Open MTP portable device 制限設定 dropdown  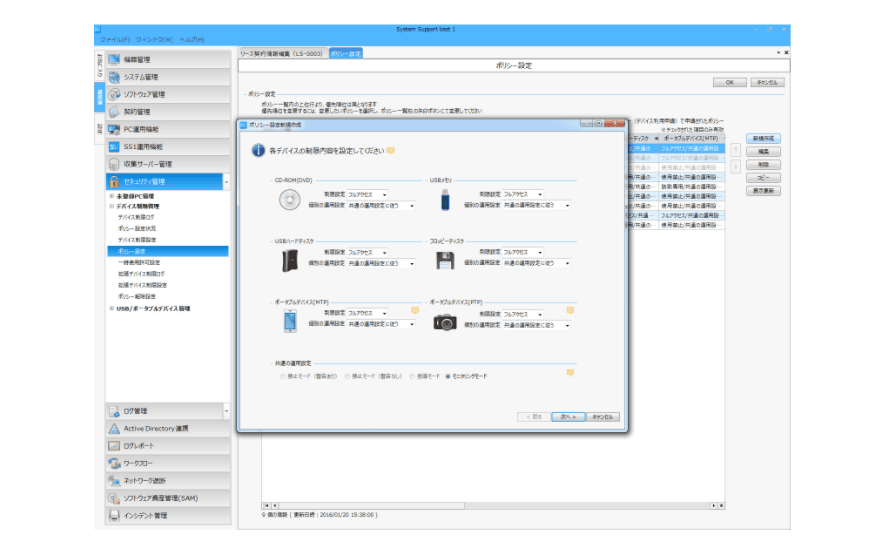tap(367, 313)
